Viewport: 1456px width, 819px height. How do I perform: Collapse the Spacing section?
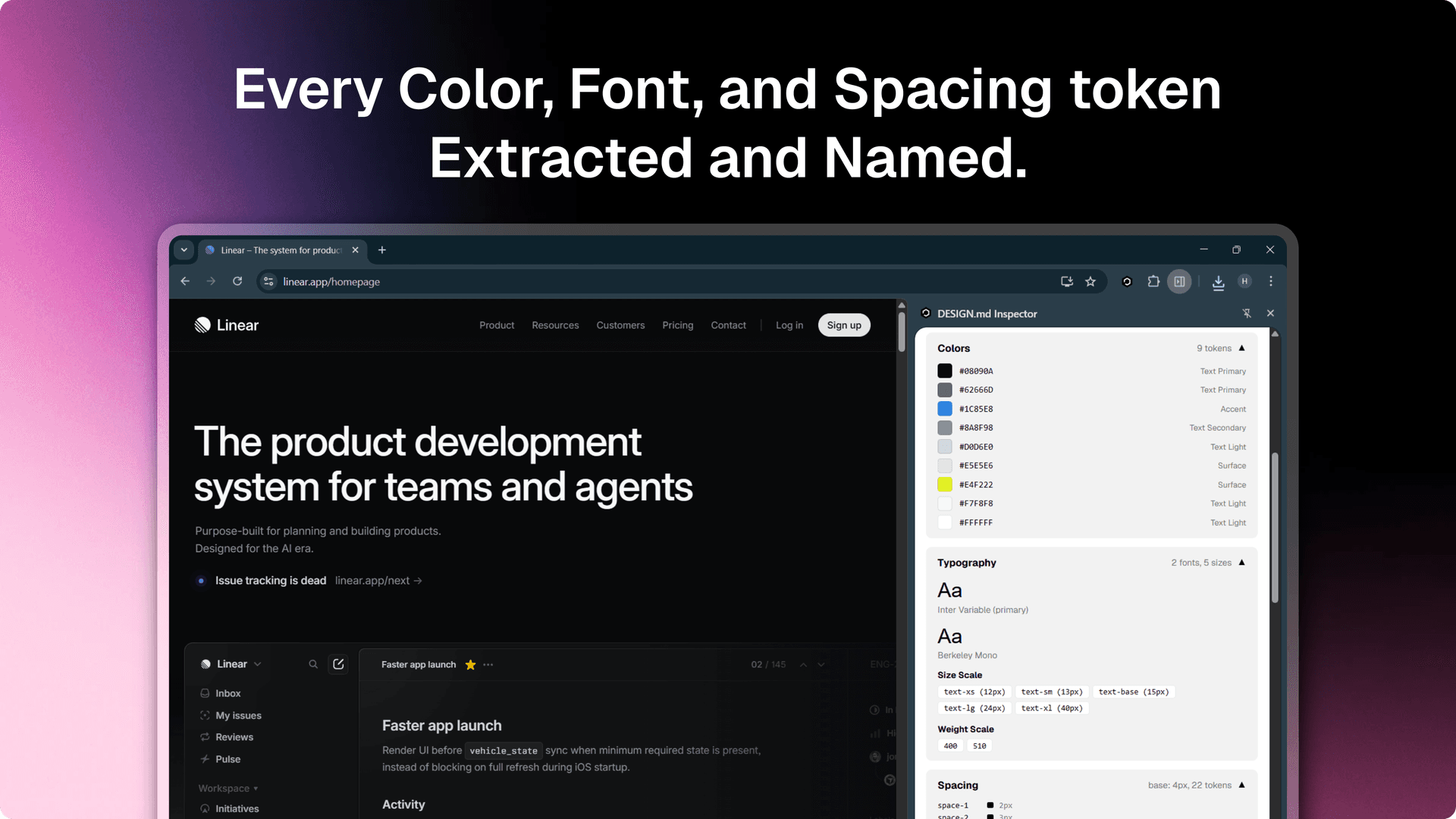coord(1242,785)
